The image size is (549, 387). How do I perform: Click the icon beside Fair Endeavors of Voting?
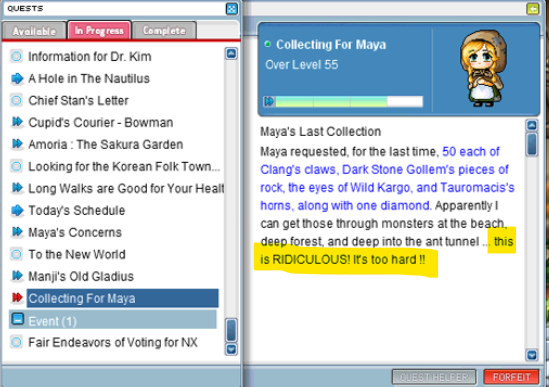coord(16,342)
